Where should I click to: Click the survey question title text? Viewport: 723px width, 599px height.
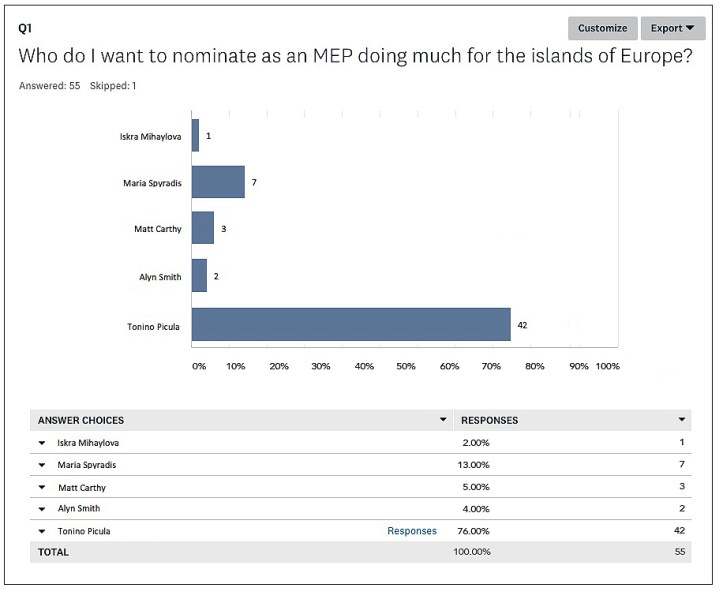tap(356, 57)
